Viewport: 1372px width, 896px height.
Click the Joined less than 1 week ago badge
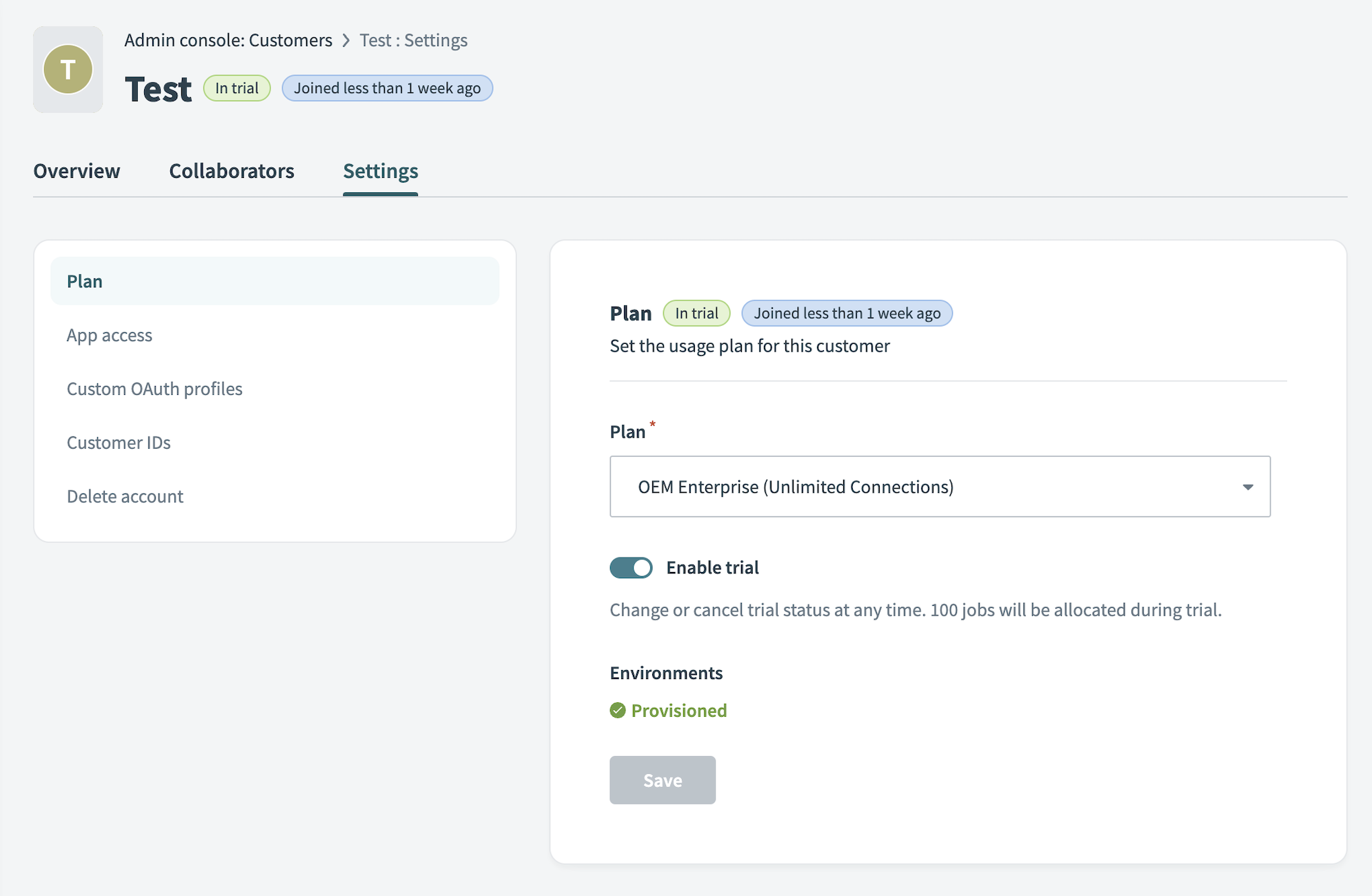click(387, 88)
